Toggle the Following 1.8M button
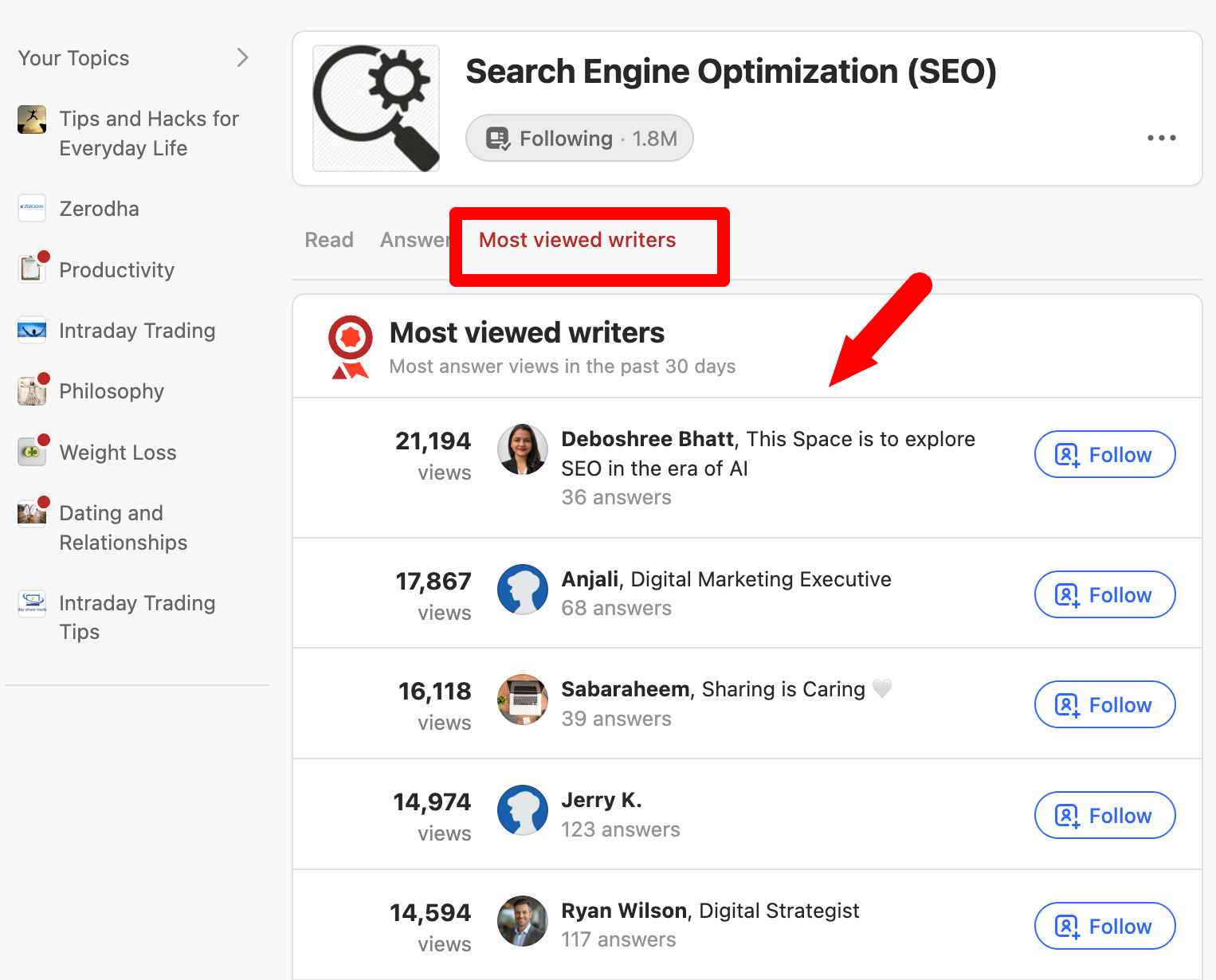 [x=579, y=139]
